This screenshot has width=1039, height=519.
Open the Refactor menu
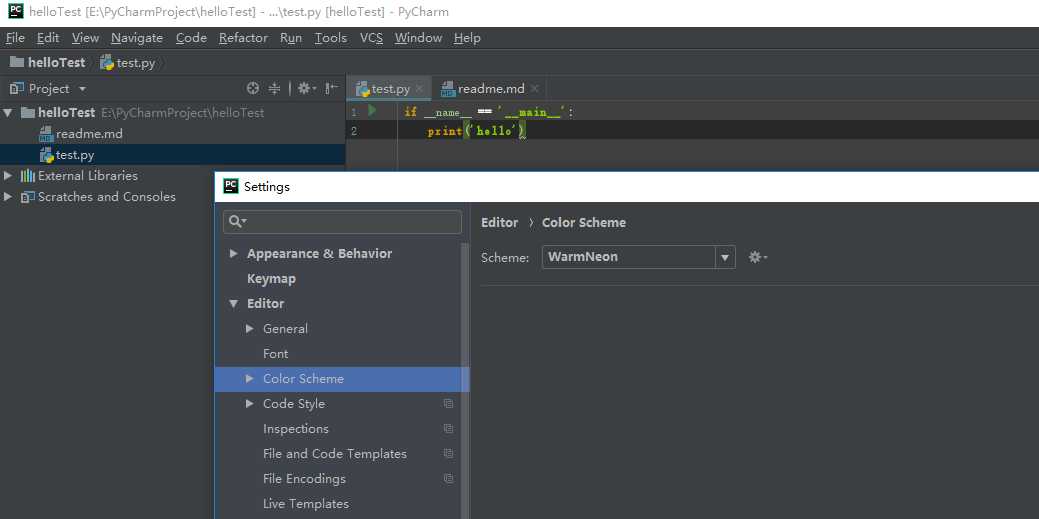point(243,38)
